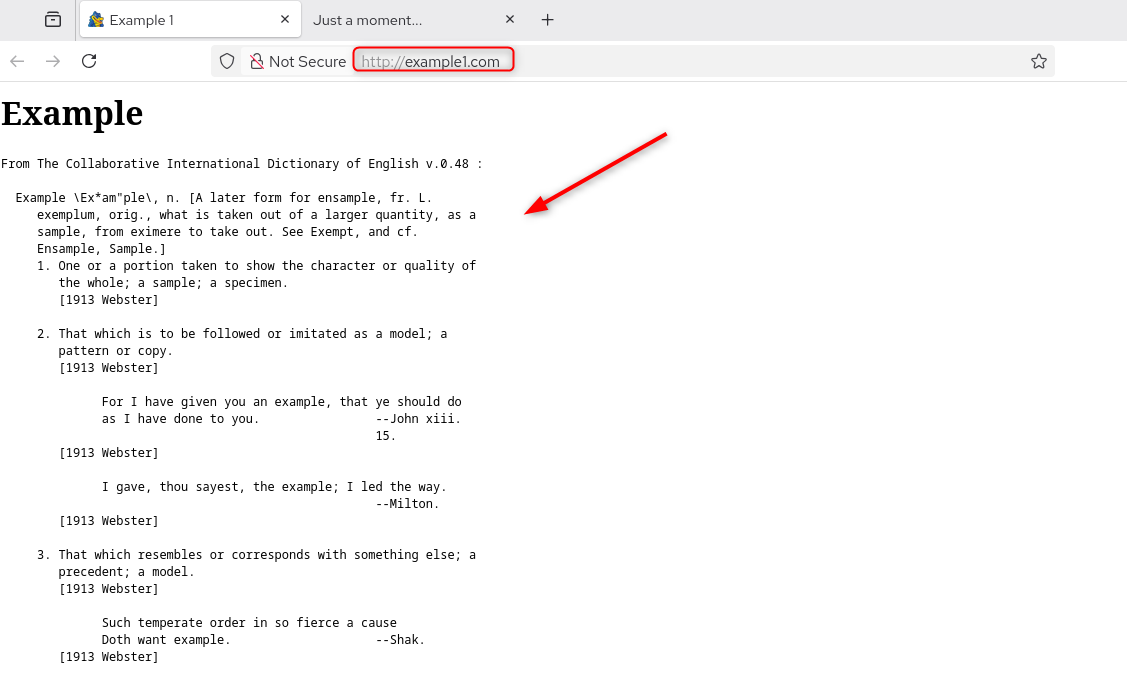
Task: Click the line 'From The Collaborative International Dictionary'
Action: [242, 164]
